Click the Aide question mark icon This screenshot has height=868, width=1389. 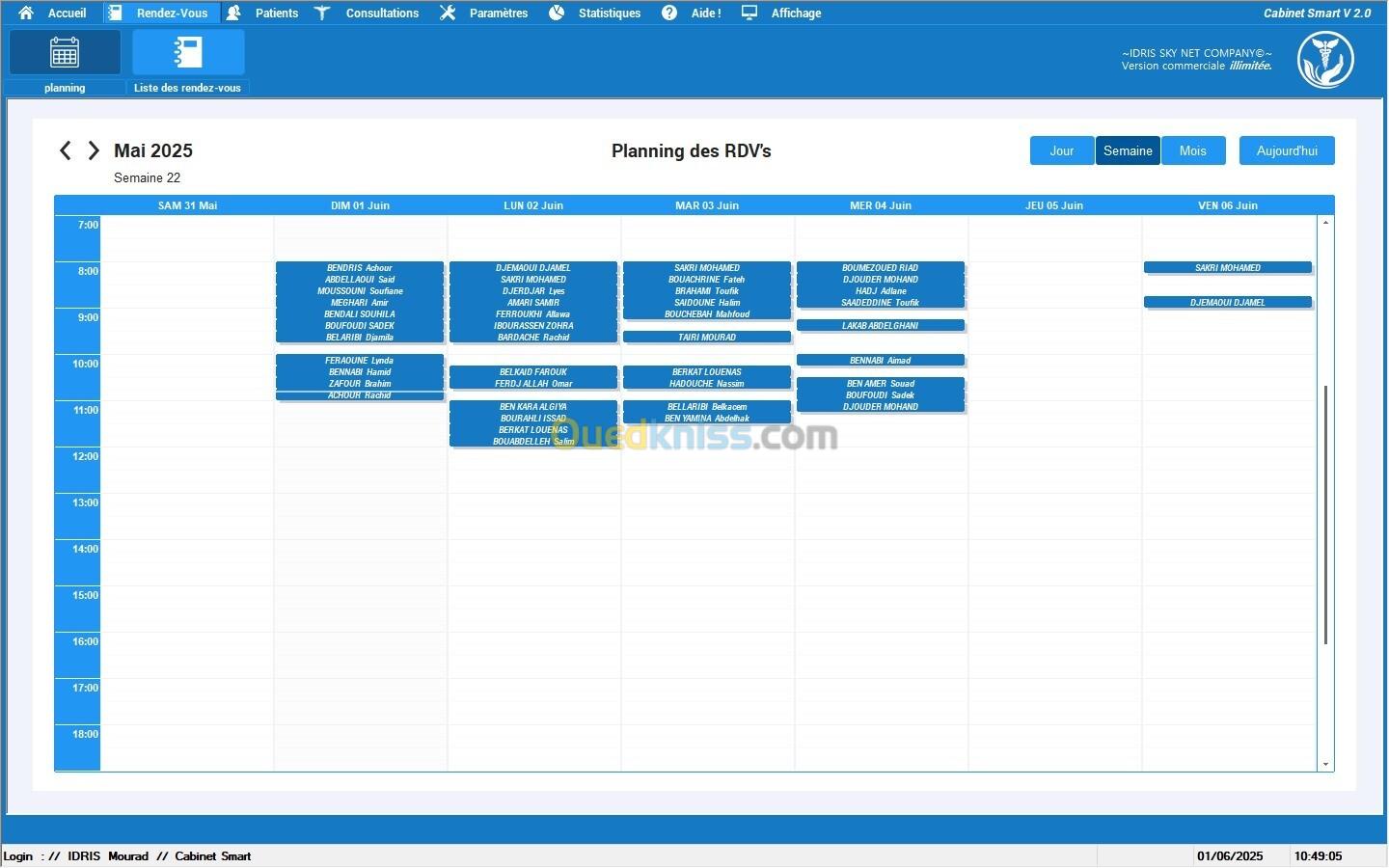coord(669,13)
